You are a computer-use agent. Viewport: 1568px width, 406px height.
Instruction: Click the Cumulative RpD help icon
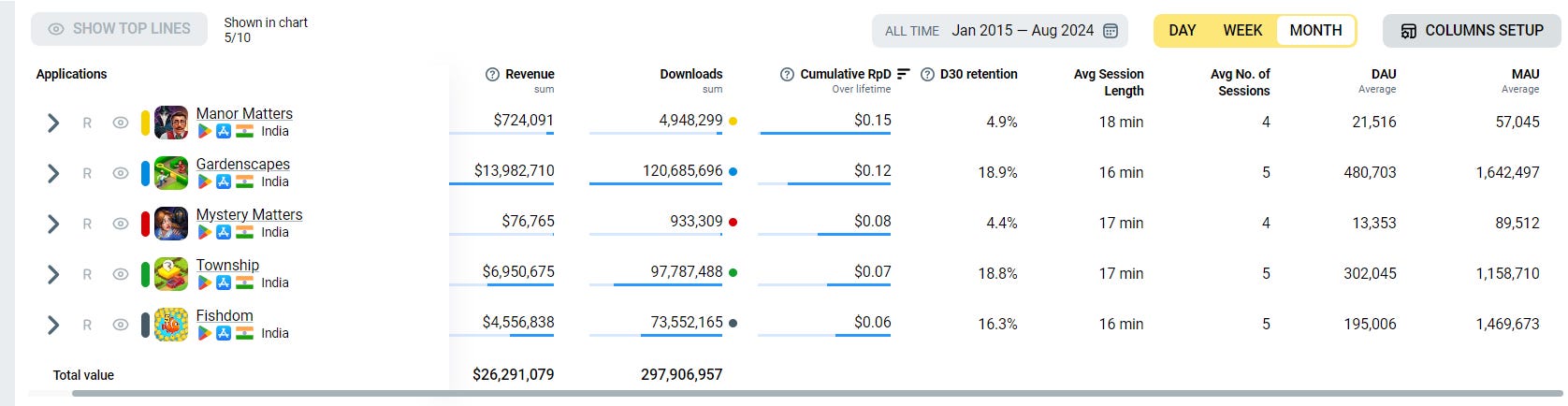(x=788, y=75)
